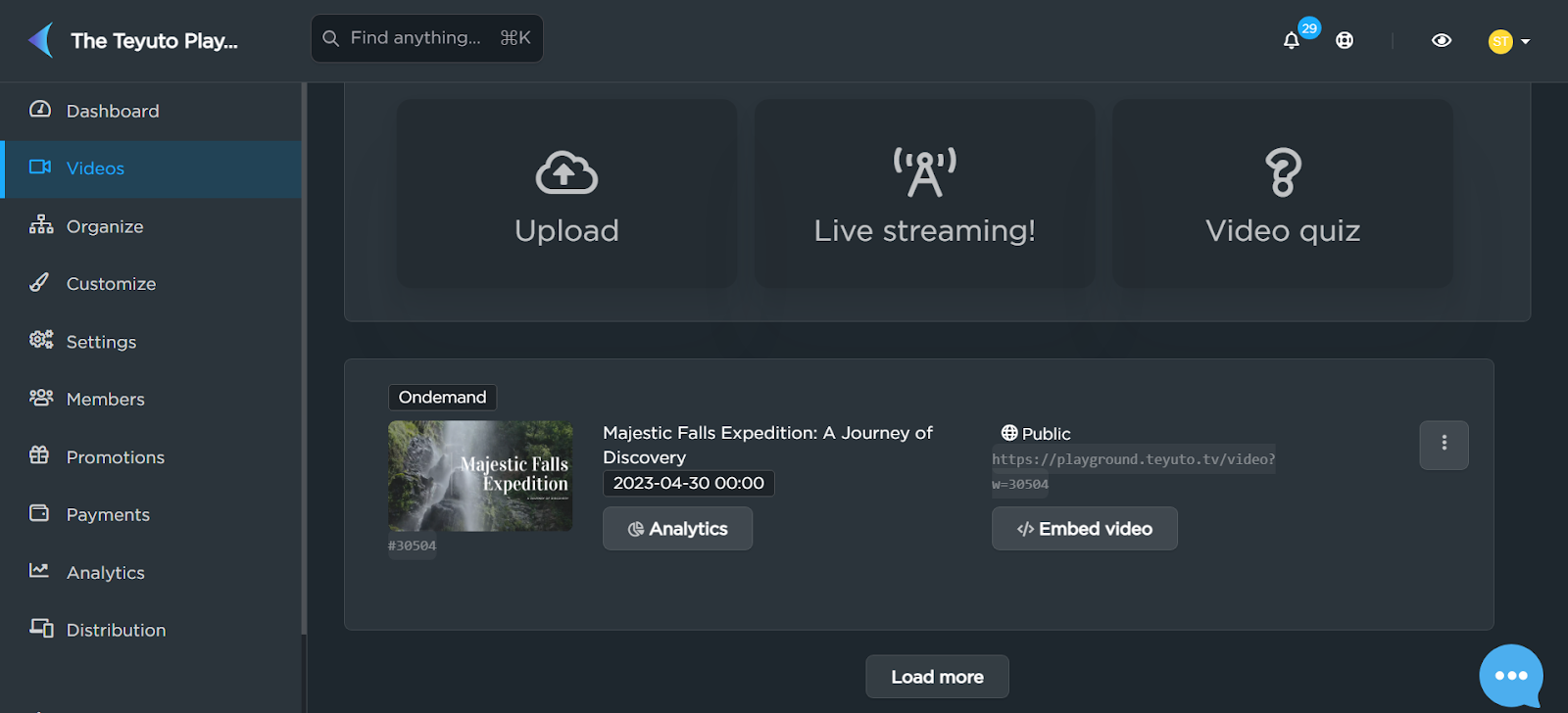Open Settings in the sidebar
Screen dimensions: 1568x713
[151, 342]
